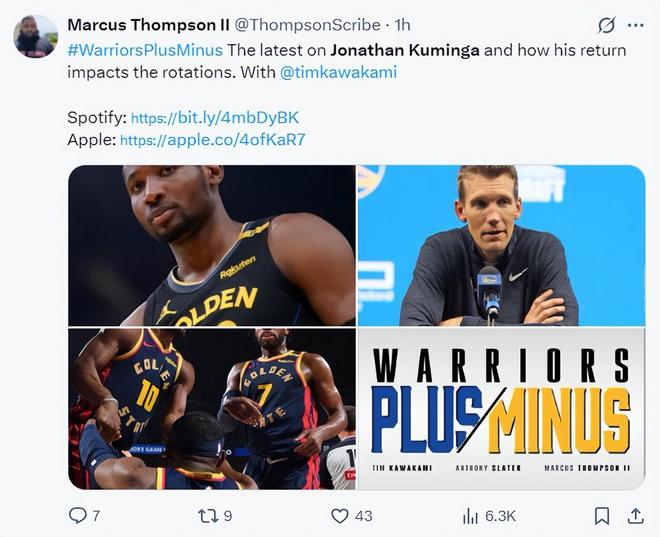Open the view analytics bar-chart icon
Screen dimensions: 660x537
click(471, 516)
